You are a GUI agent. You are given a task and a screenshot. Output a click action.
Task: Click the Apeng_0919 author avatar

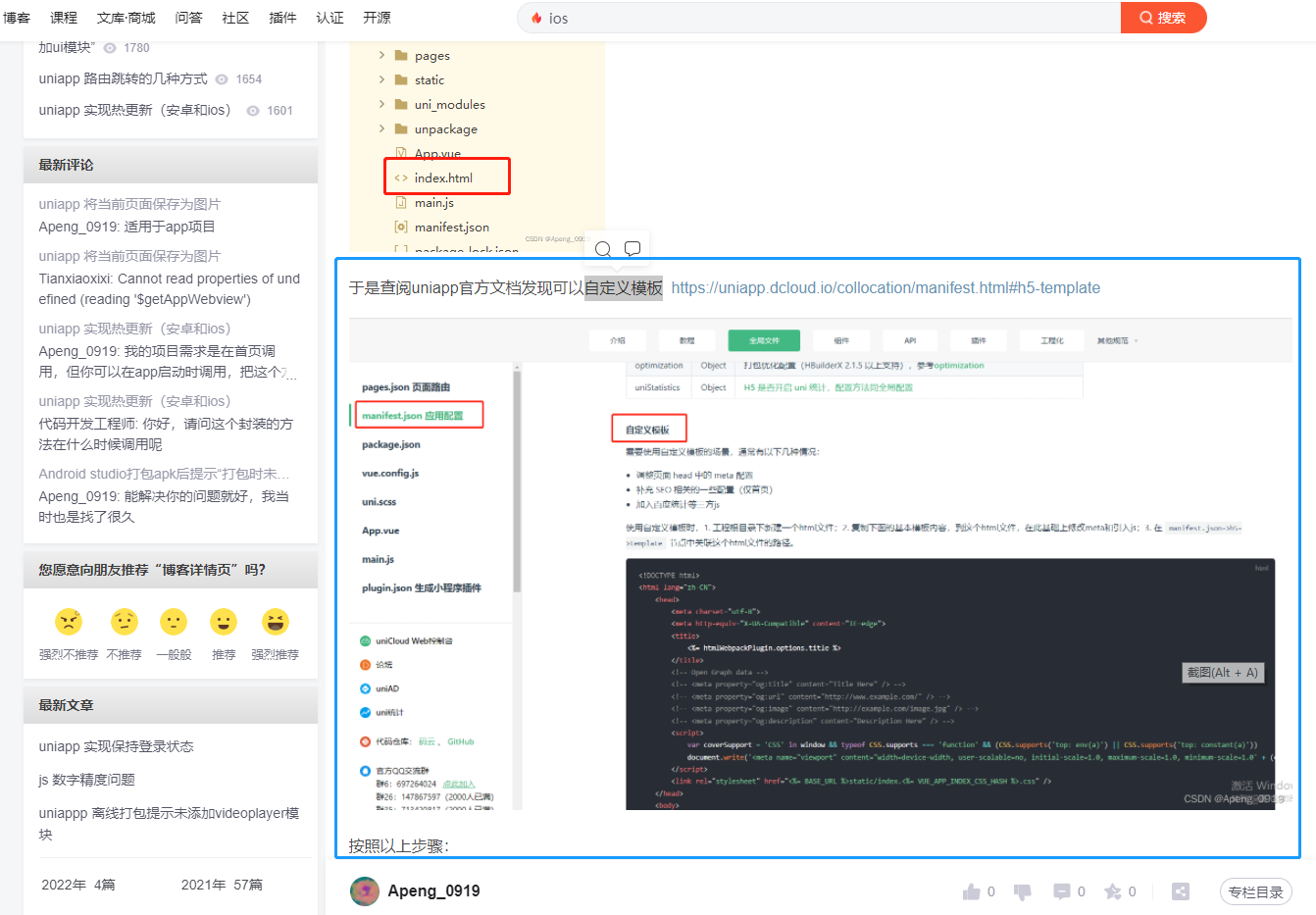364,891
